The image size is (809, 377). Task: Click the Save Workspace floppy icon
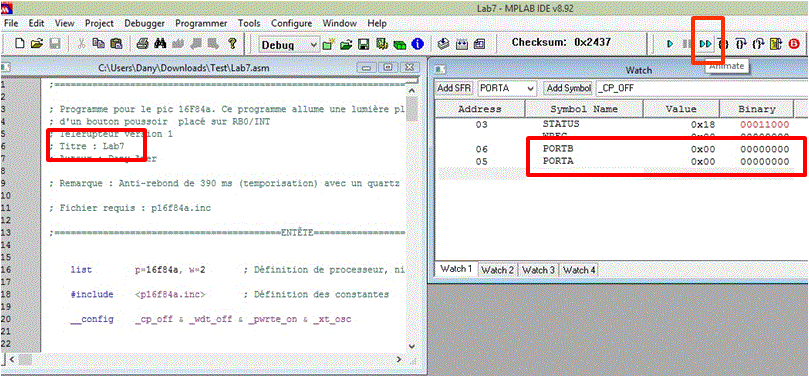point(363,45)
